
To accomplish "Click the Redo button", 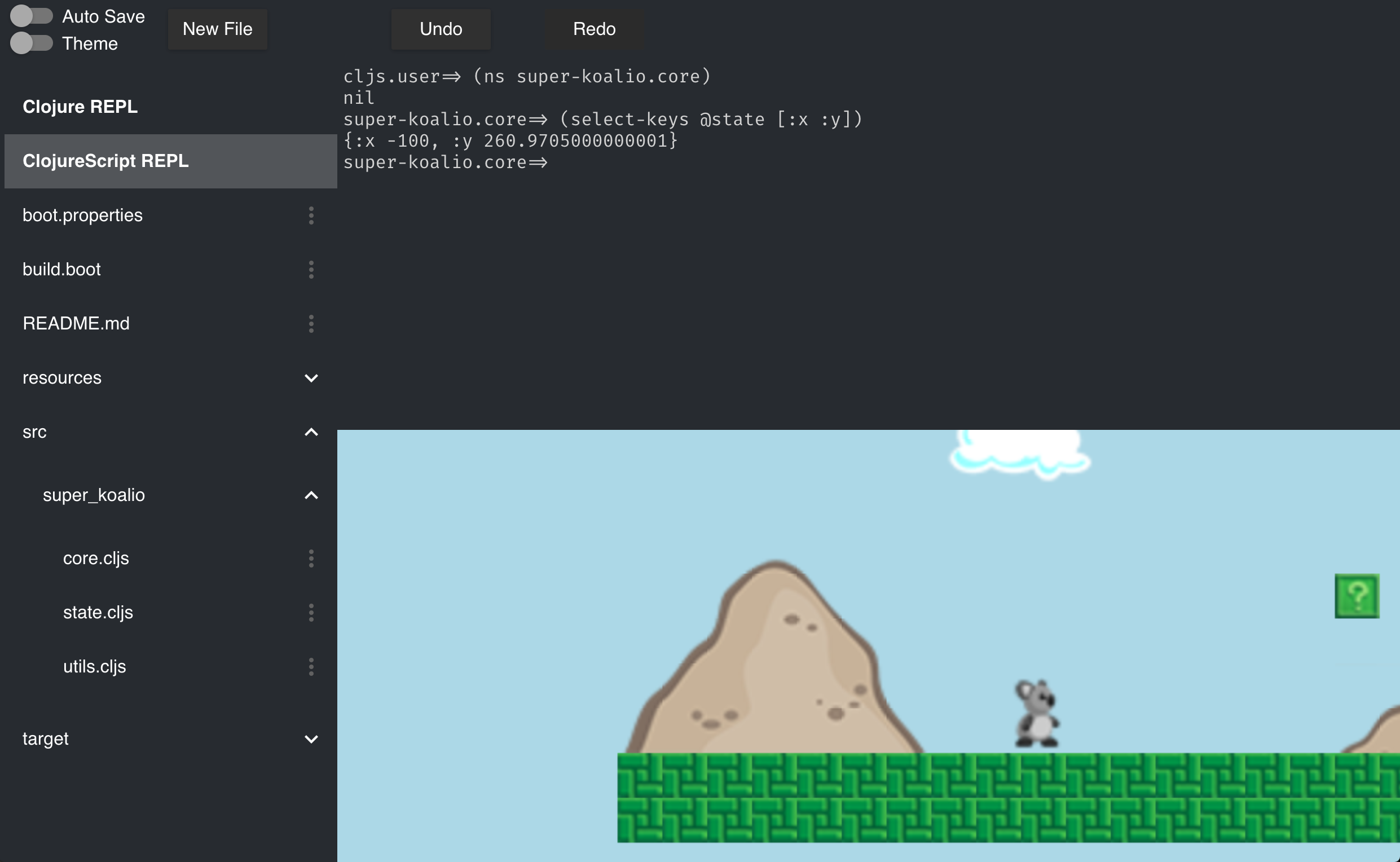I will coord(594,29).
